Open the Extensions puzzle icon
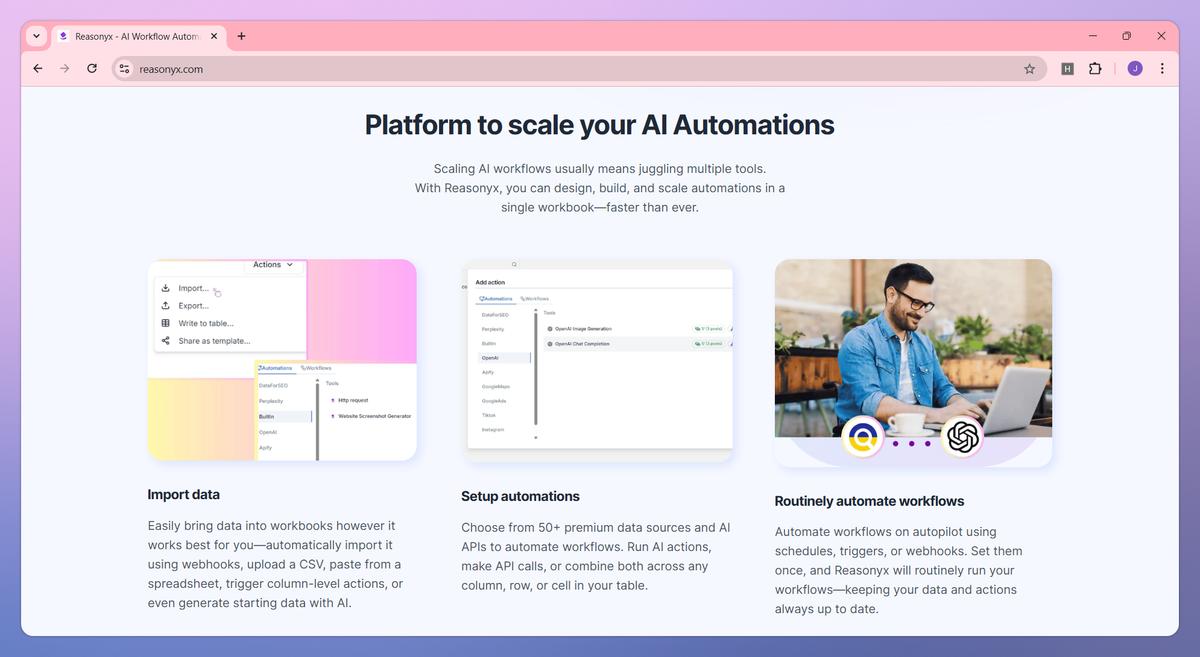This screenshot has width=1200, height=657. (1095, 69)
